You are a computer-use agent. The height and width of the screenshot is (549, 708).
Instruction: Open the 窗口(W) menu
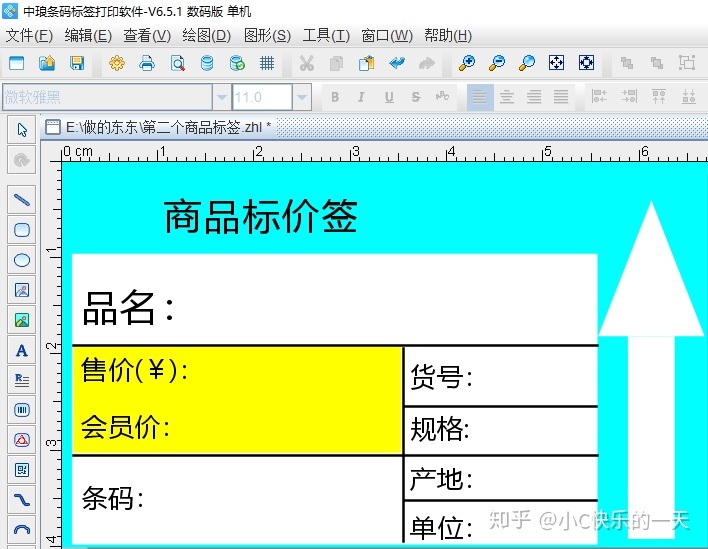coord(387,36)
